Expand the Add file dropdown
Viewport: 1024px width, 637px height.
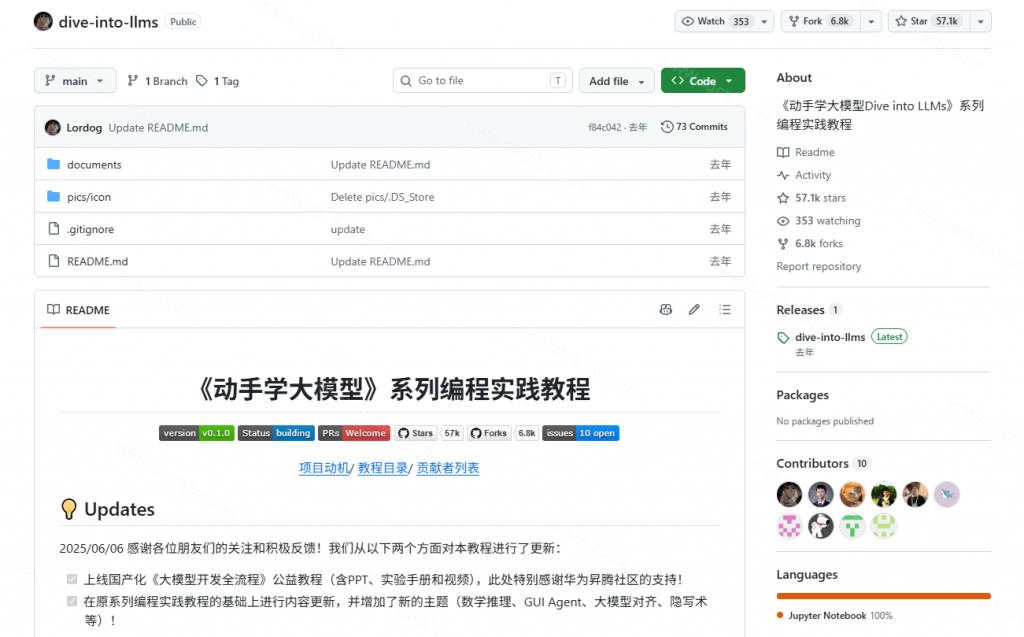click(616, 80)
